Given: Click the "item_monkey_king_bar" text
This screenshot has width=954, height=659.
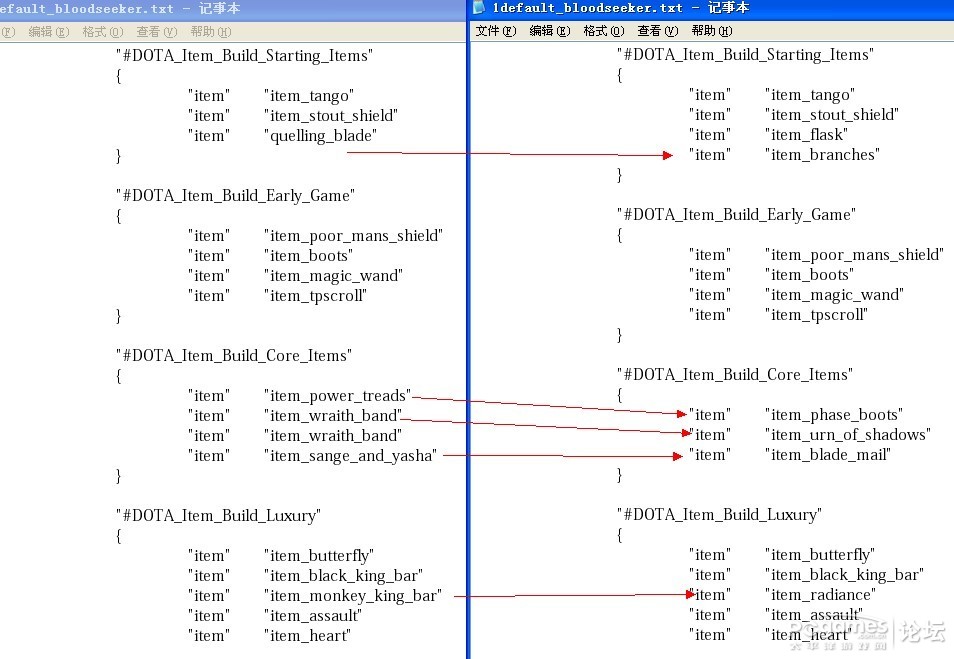Looking at the screenshot, I should 353,596.
